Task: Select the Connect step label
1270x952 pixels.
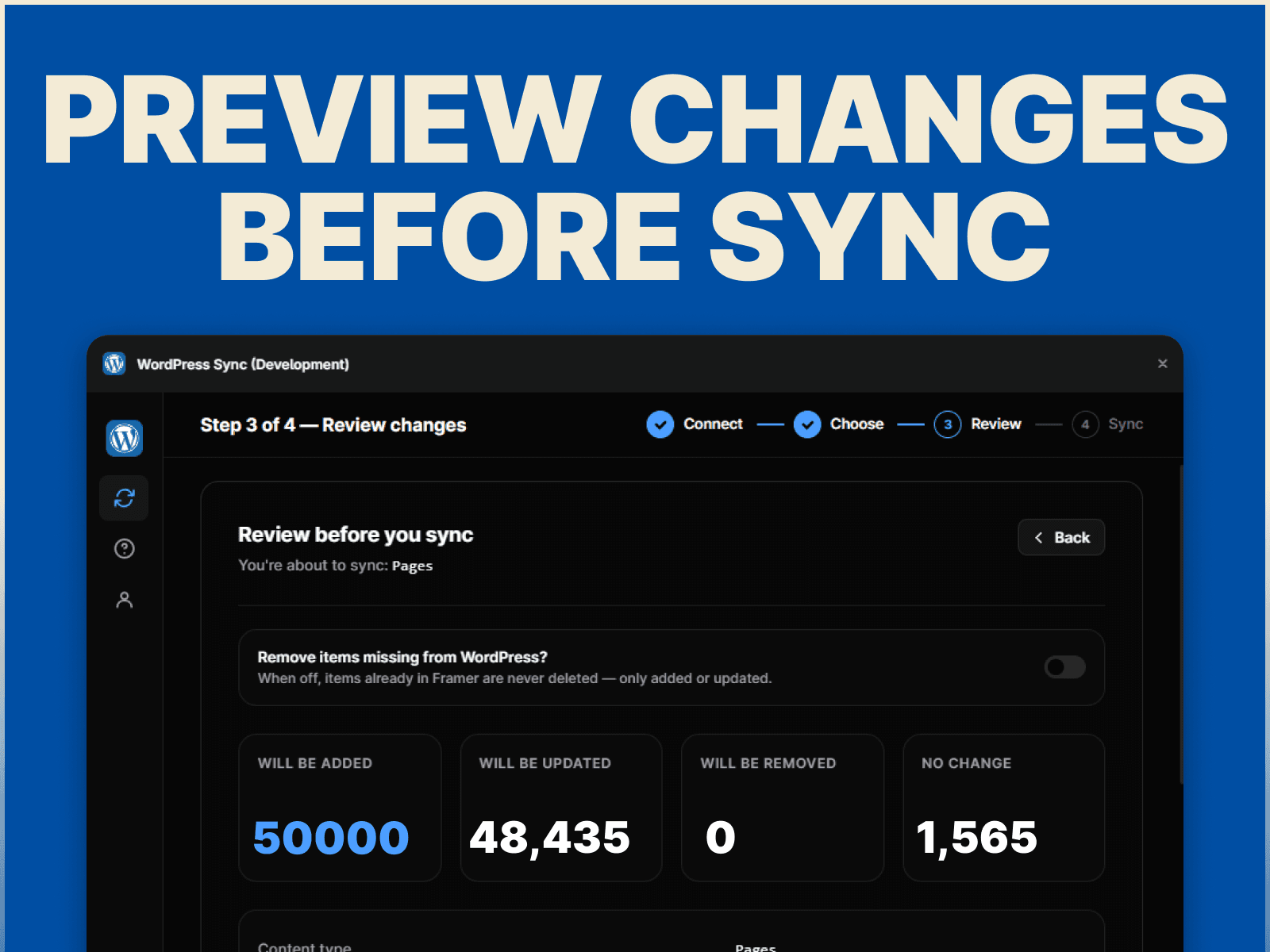Action: [x=713, y=424]
